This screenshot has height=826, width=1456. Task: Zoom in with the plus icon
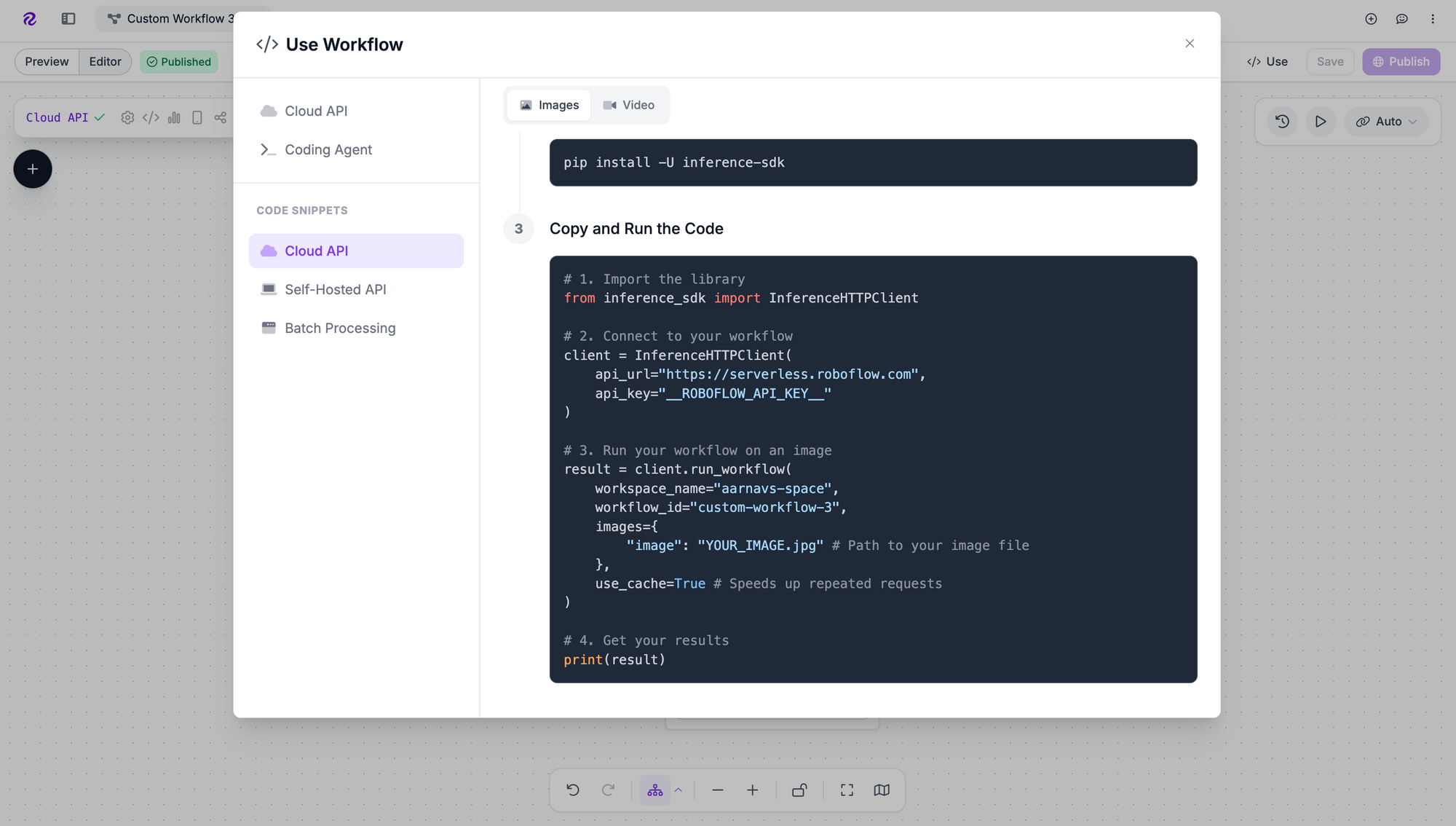pyautogui.click(x=753, y=790)
